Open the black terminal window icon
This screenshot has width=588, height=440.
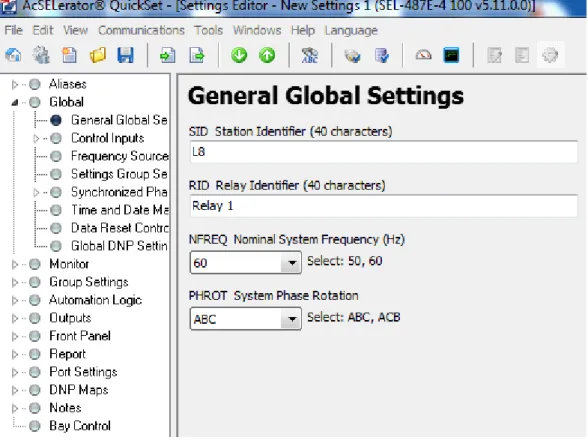451,56
